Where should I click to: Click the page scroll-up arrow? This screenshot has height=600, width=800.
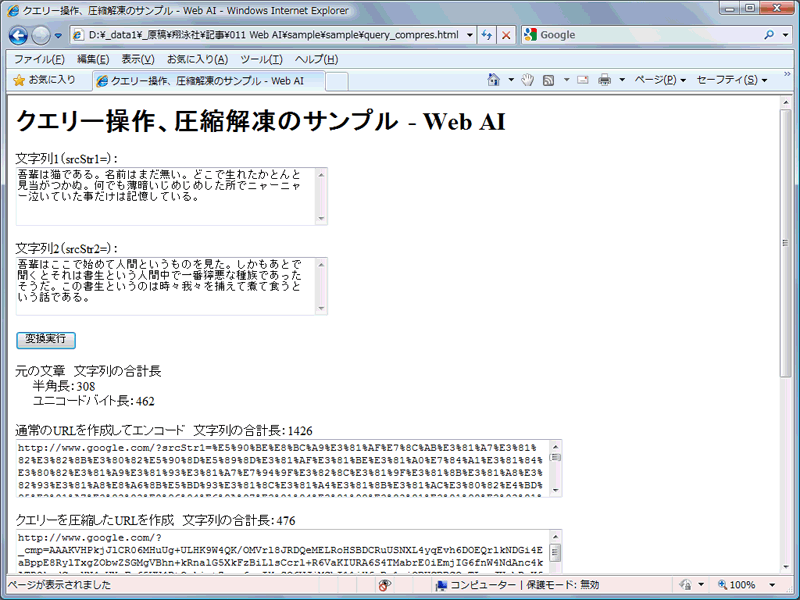[785, 103]
